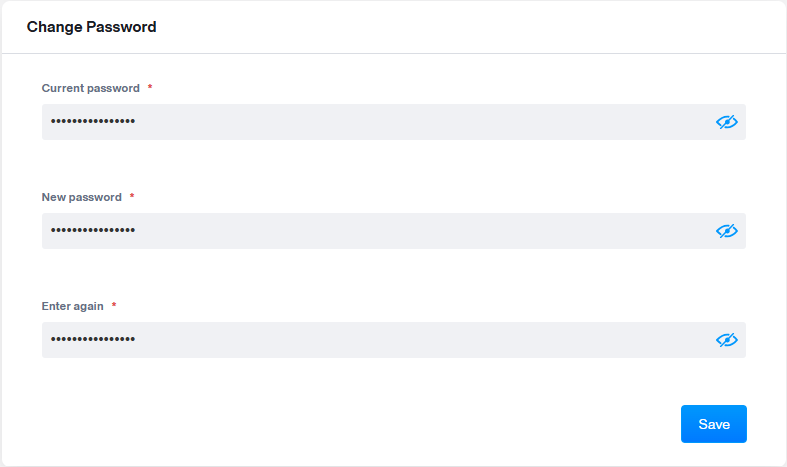Toggle visibility of Enter again password

point(726,340)
